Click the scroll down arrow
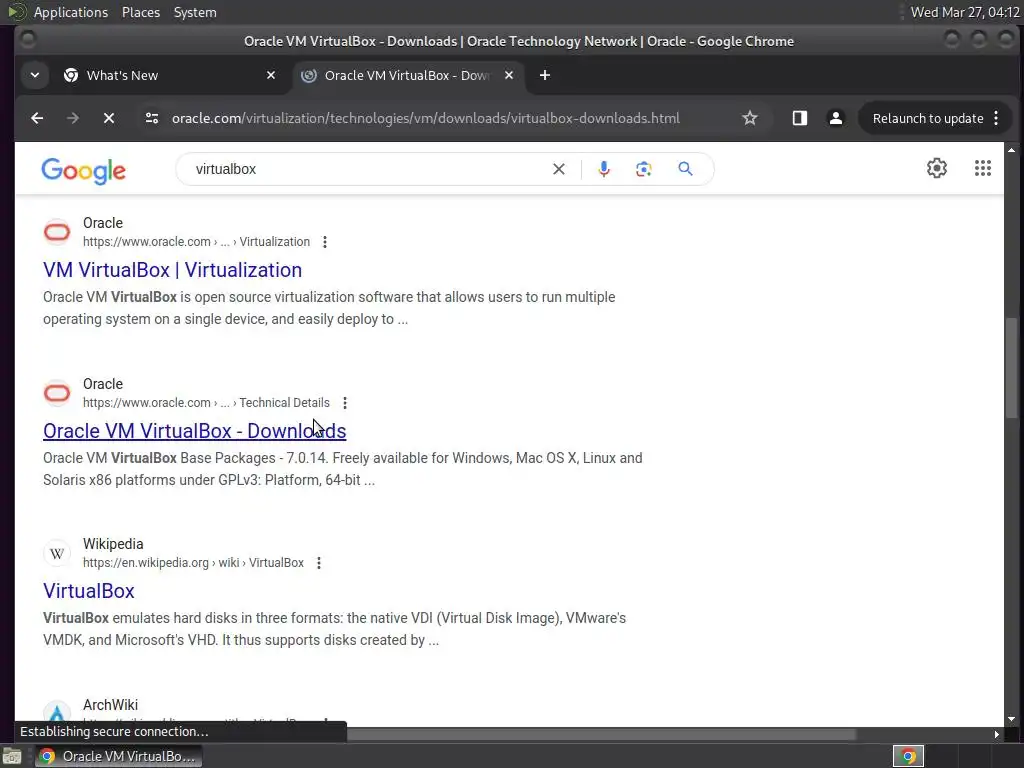1024x768 pixels. [x=1012, y=719]
